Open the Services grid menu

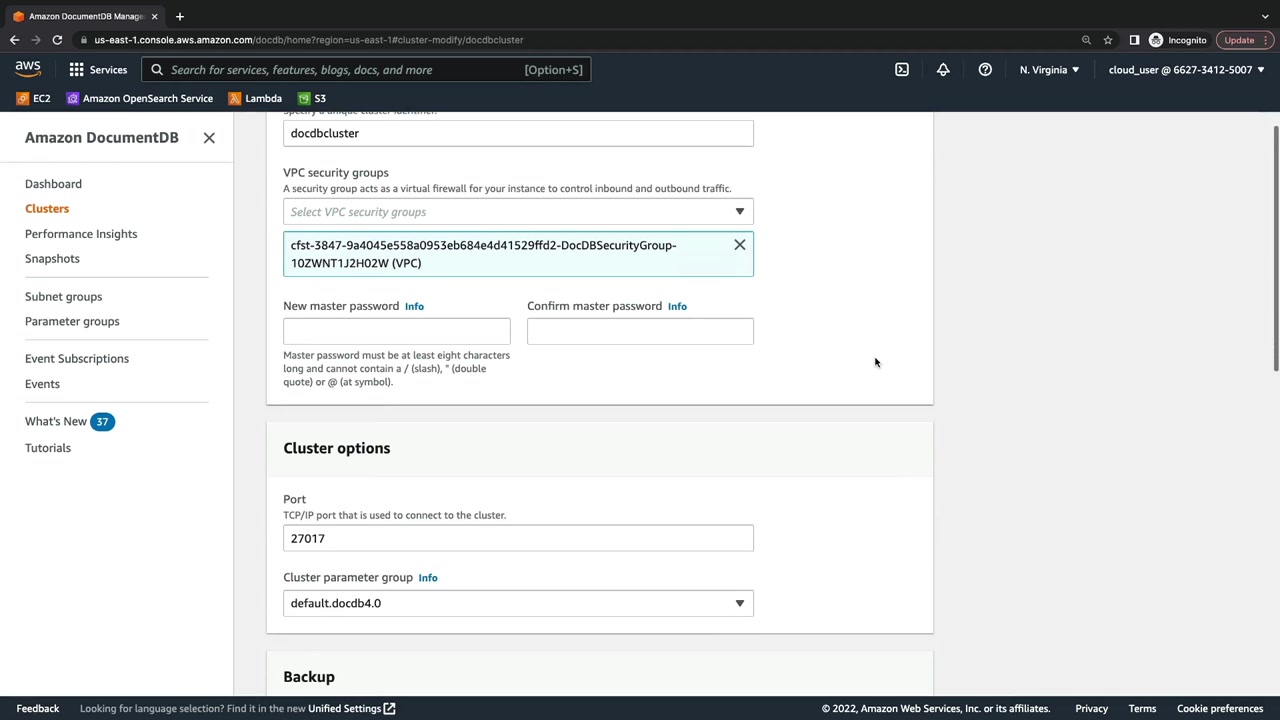coord(98,70)
